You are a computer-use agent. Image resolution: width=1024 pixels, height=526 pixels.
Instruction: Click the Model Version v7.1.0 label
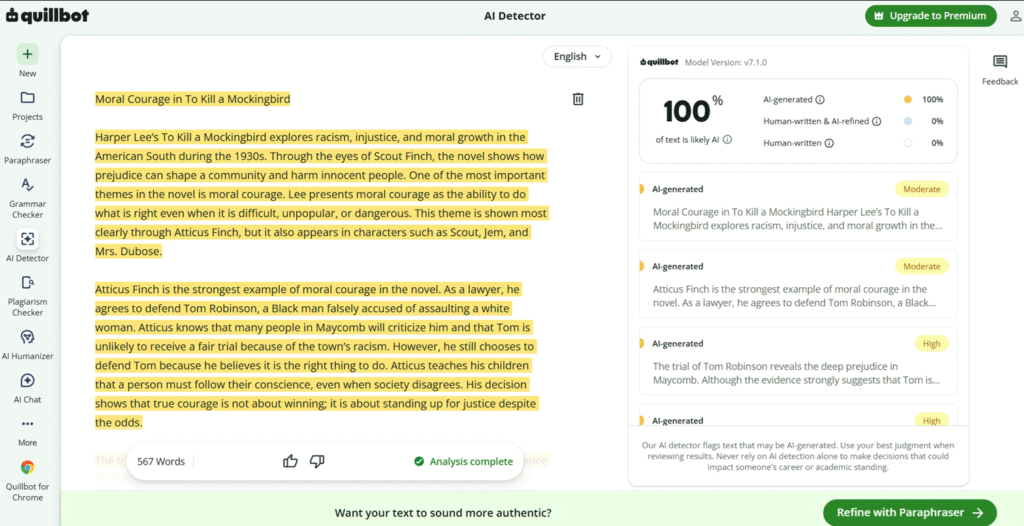coord(726,63)
